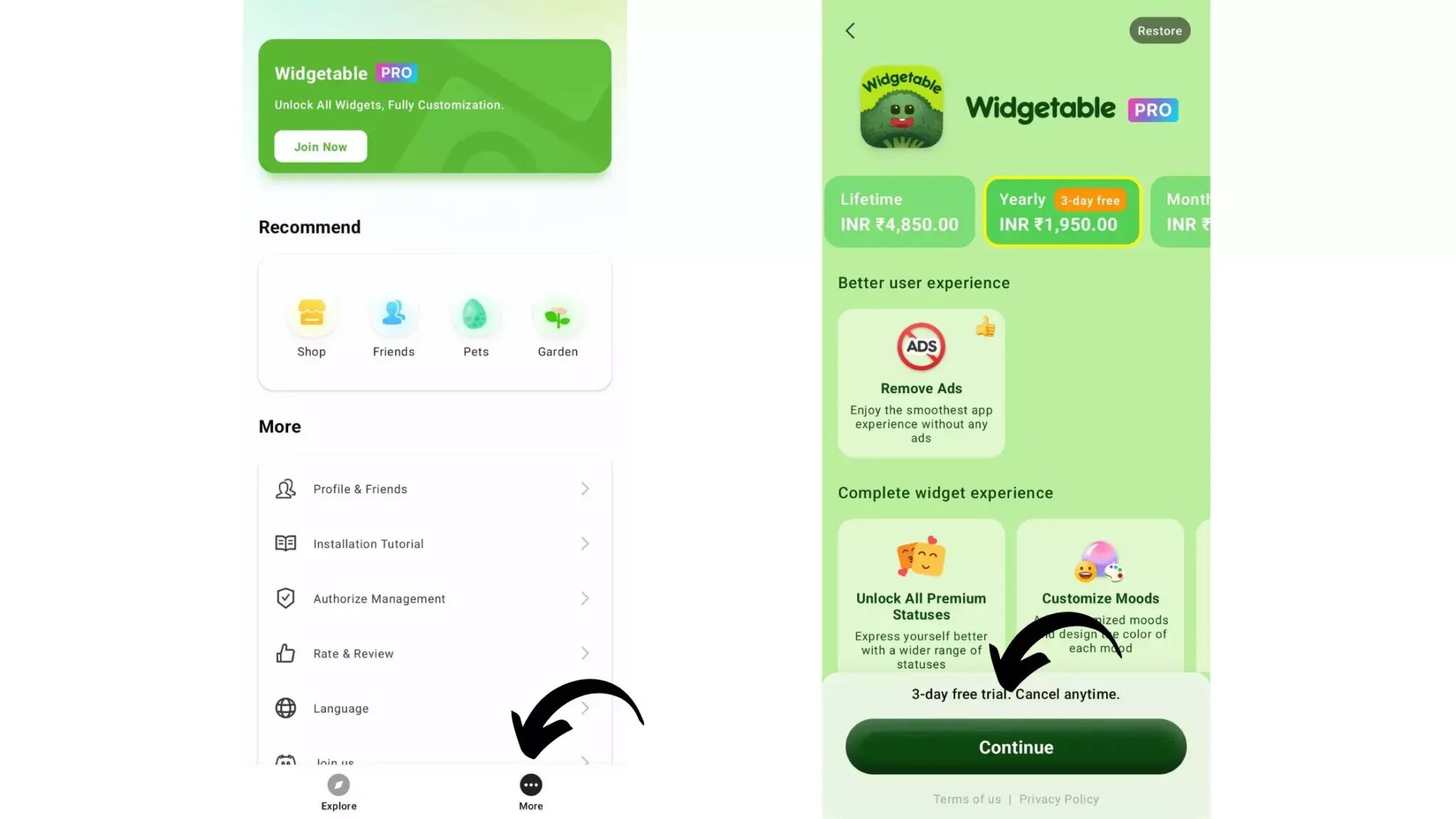The width and height of the screenshot is (1456, 819).
Task: Open the Rate & Review option
Action: pyautogui.click(x=432, y=653)
